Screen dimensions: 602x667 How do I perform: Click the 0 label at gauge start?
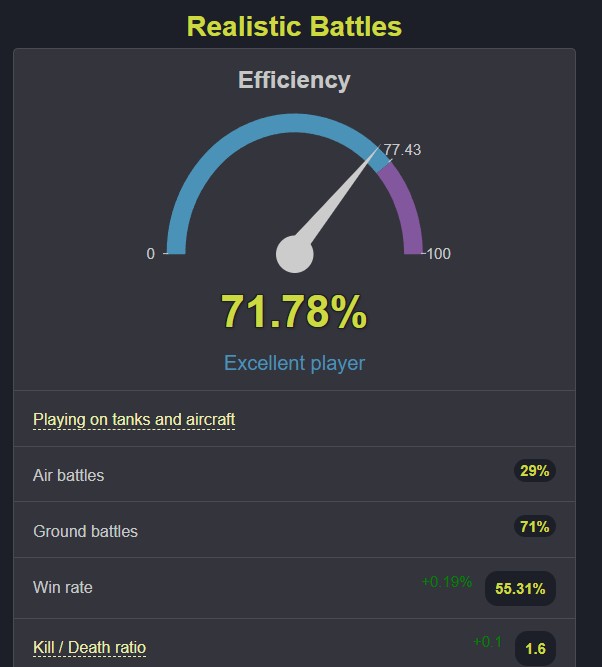151,254
